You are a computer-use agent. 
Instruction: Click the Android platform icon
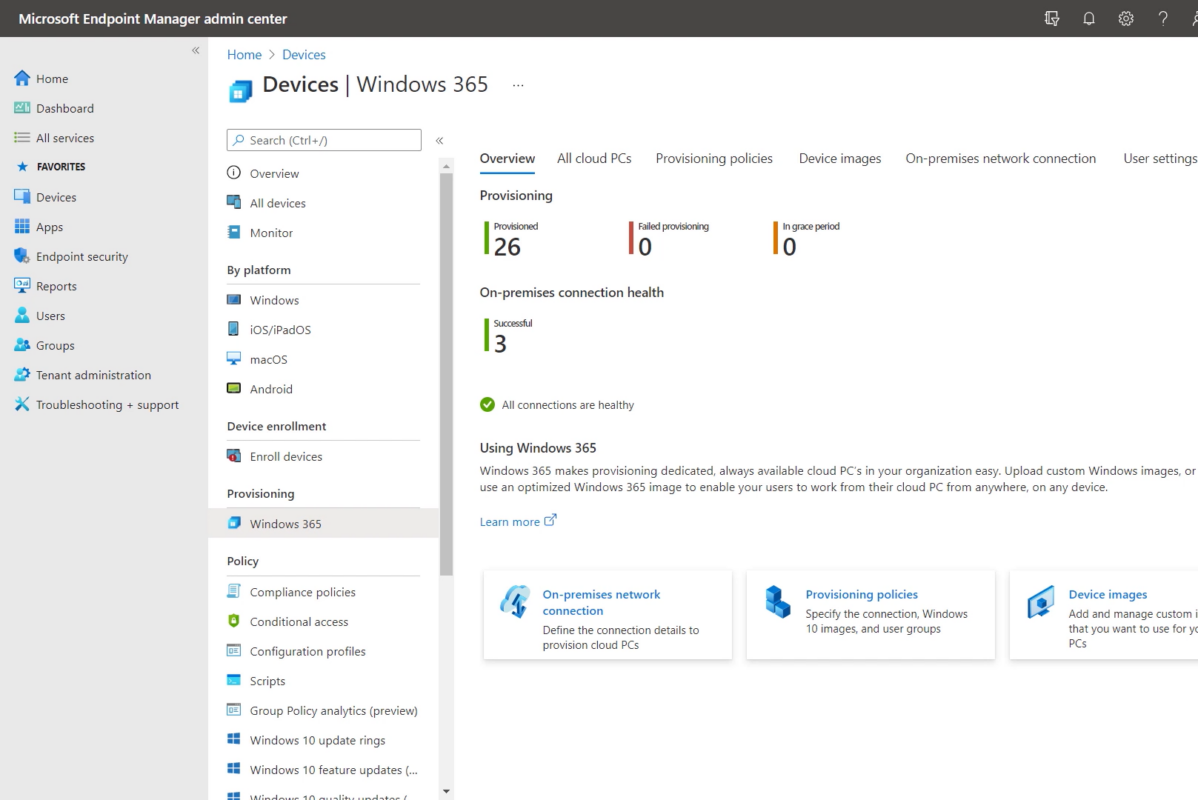pos(234,388)
